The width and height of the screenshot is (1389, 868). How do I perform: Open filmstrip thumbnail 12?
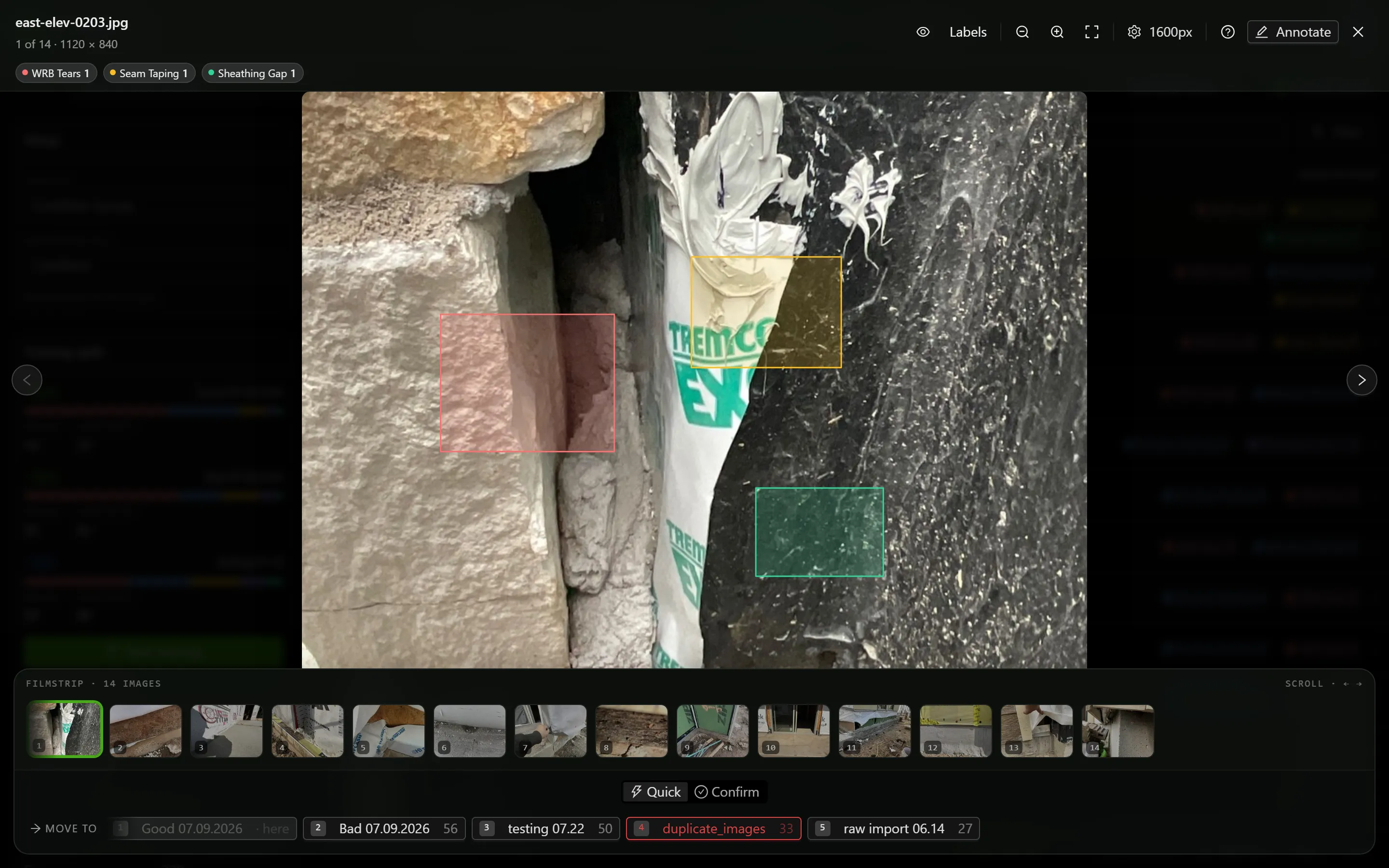pyautogui.click(x=955, y=731)
